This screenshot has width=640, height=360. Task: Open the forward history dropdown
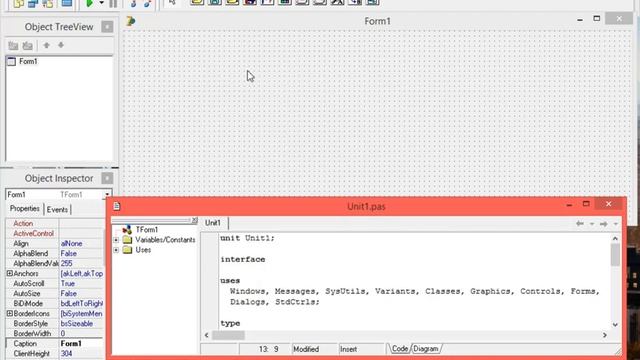(x=616, y=224)
